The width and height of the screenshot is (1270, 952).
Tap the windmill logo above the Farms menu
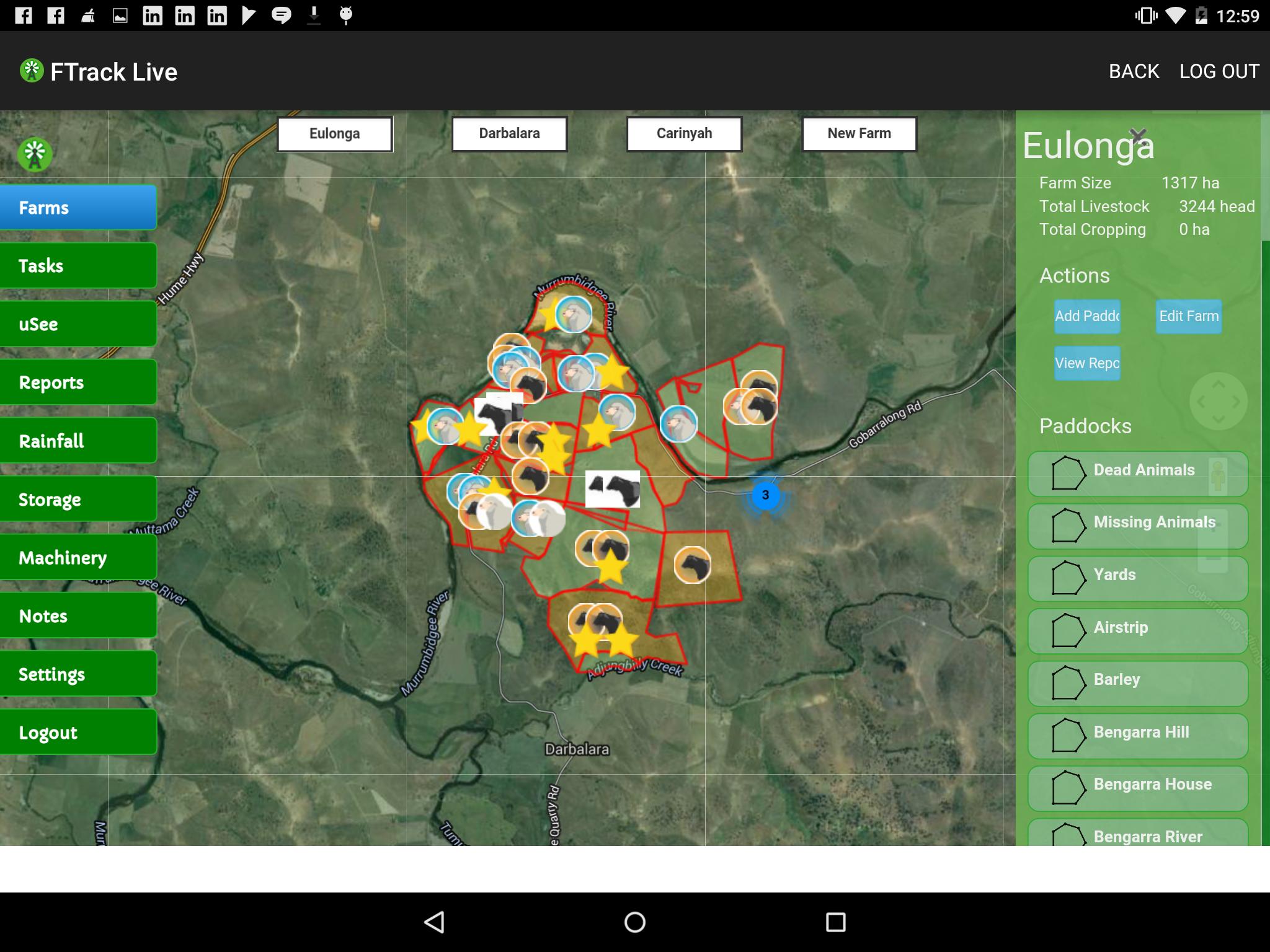point(35,154)
